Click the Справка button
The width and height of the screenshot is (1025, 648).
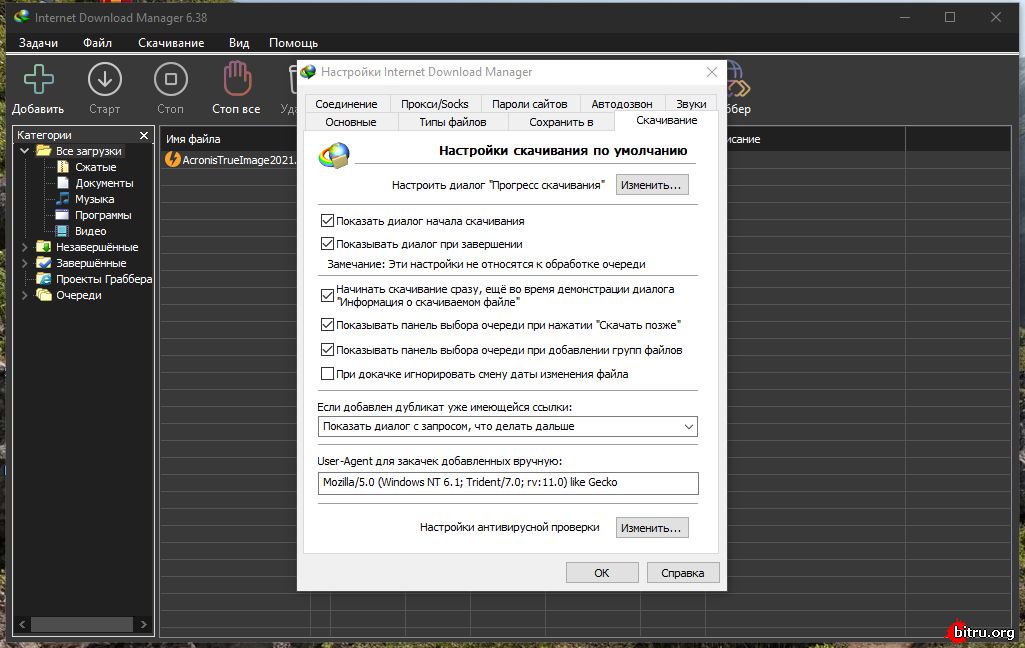tap(683, 573)
